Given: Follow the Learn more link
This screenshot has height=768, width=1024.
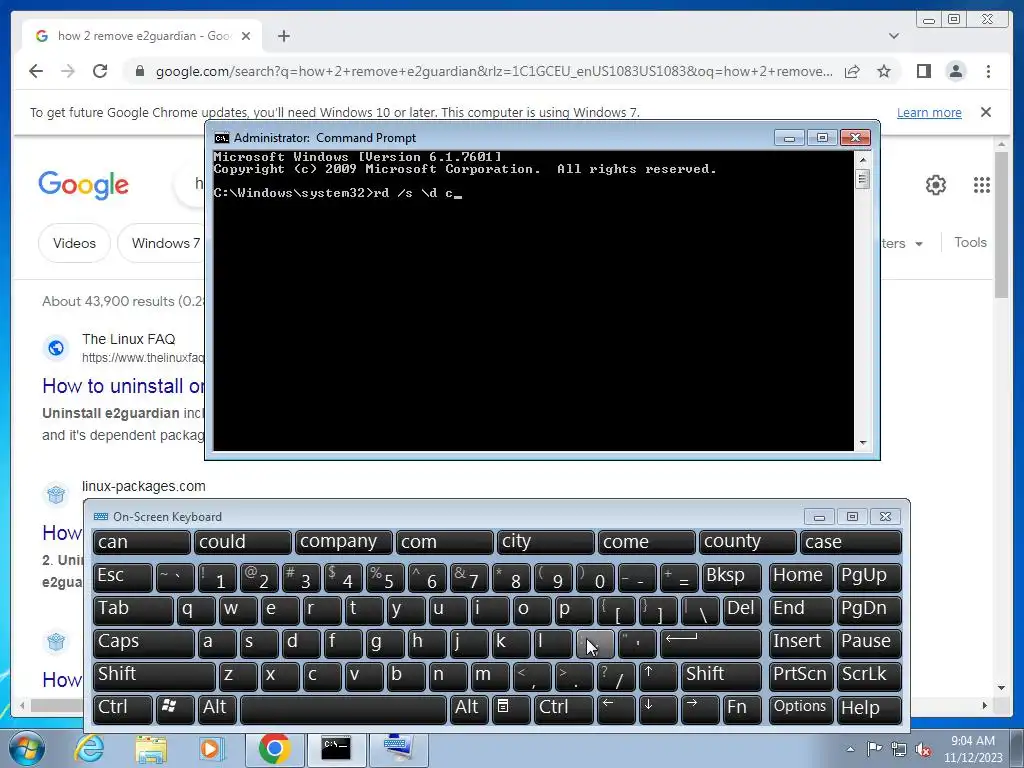Looking at the screenshot, I should point(929,112).
